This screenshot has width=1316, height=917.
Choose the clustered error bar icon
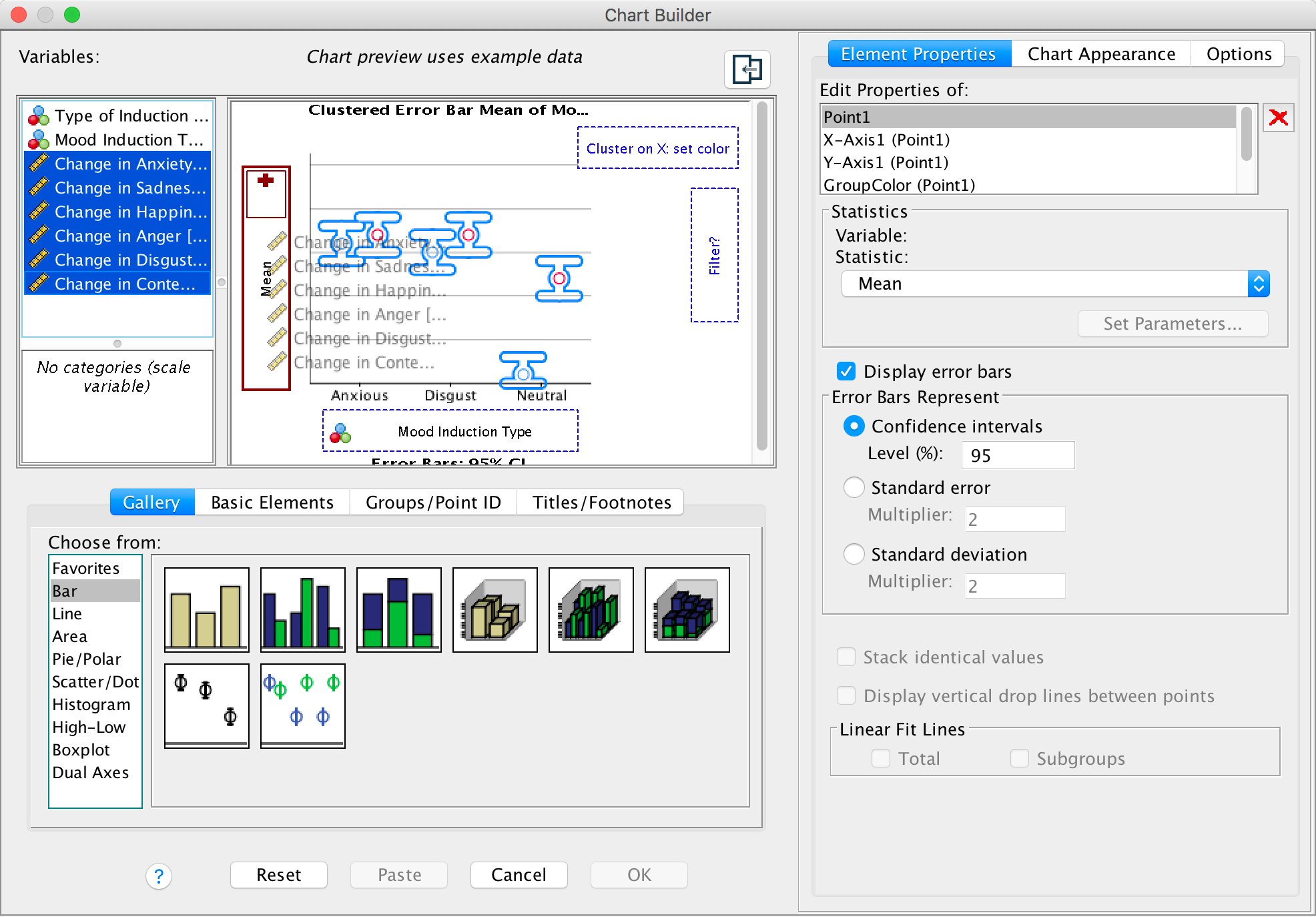click(x=302, y=705)
